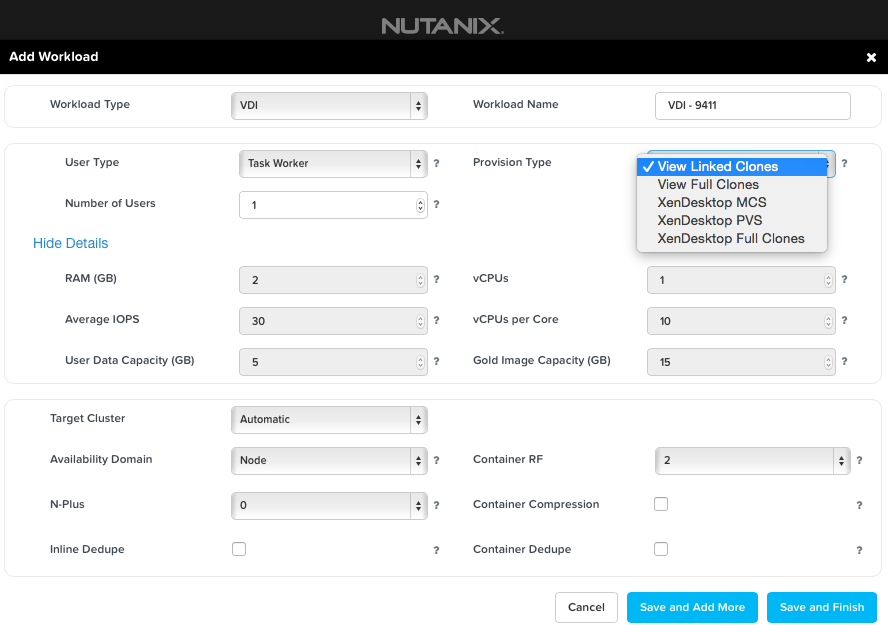Show help for vCPUs per Core
The height and width of the screenshot is (625, 888).
(844, 320)
